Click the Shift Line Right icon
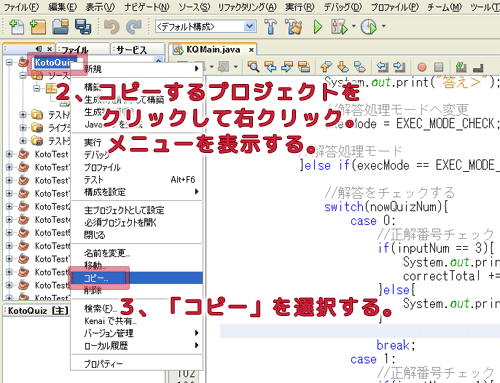500x383 pixels. click(399, 67)
